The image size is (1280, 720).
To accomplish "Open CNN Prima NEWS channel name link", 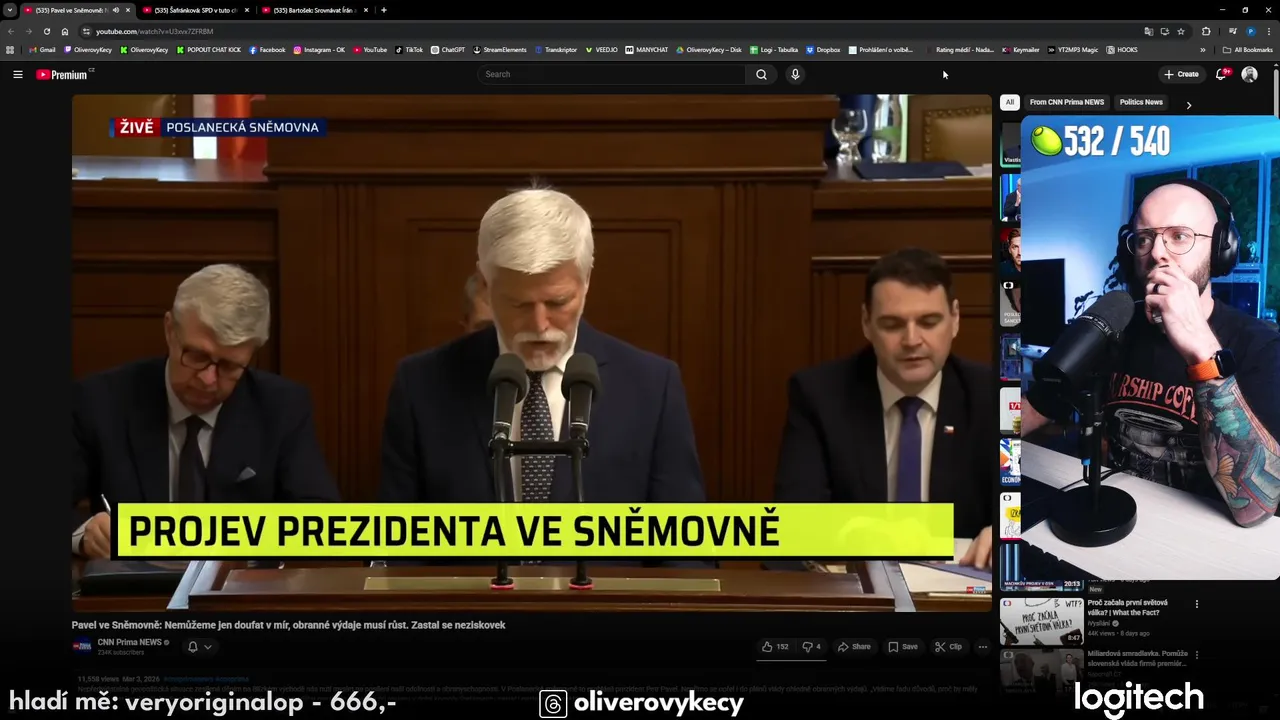I will [x=129, y=642].
